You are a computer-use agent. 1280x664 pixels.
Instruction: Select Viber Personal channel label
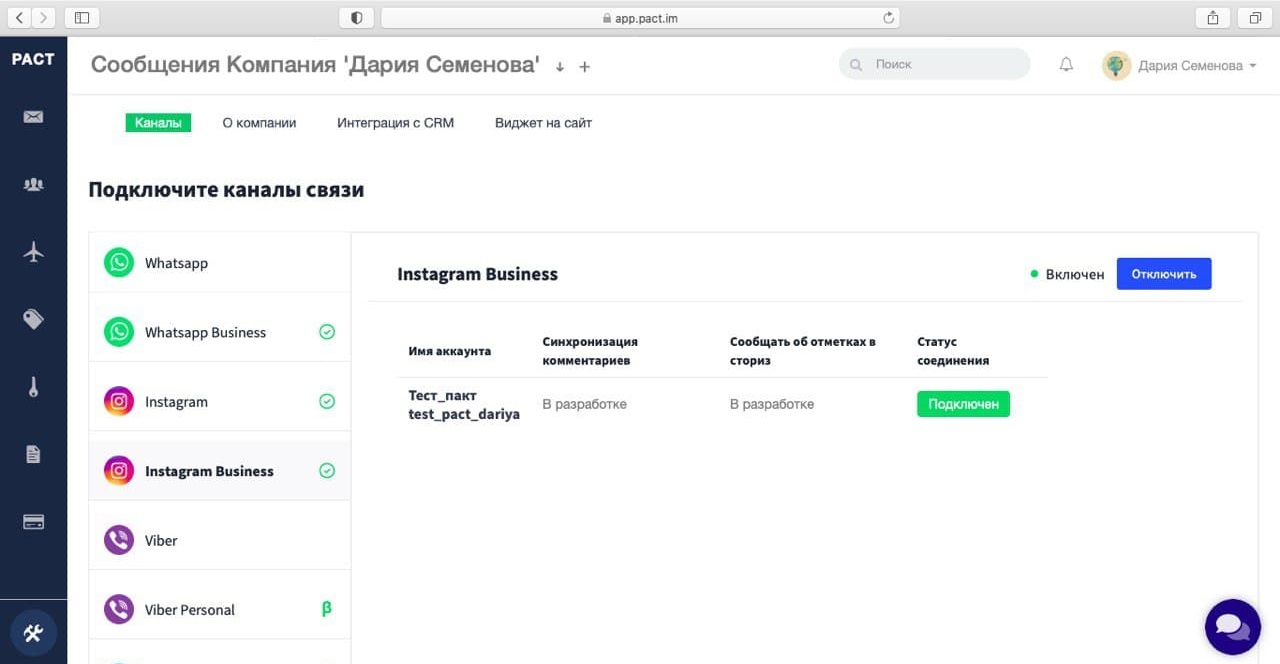190,610
